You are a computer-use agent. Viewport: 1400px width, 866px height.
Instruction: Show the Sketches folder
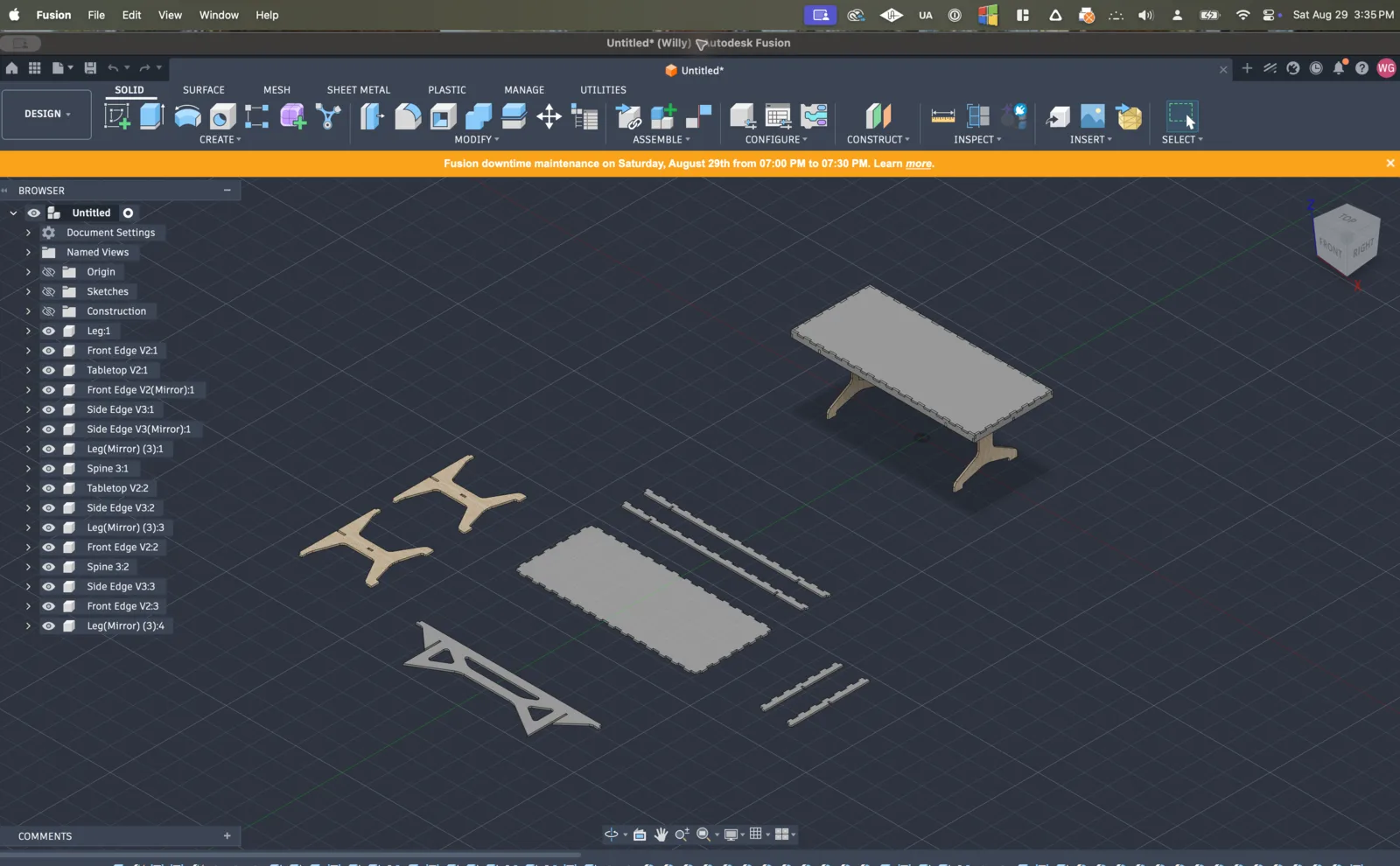(x=48, y=292)
